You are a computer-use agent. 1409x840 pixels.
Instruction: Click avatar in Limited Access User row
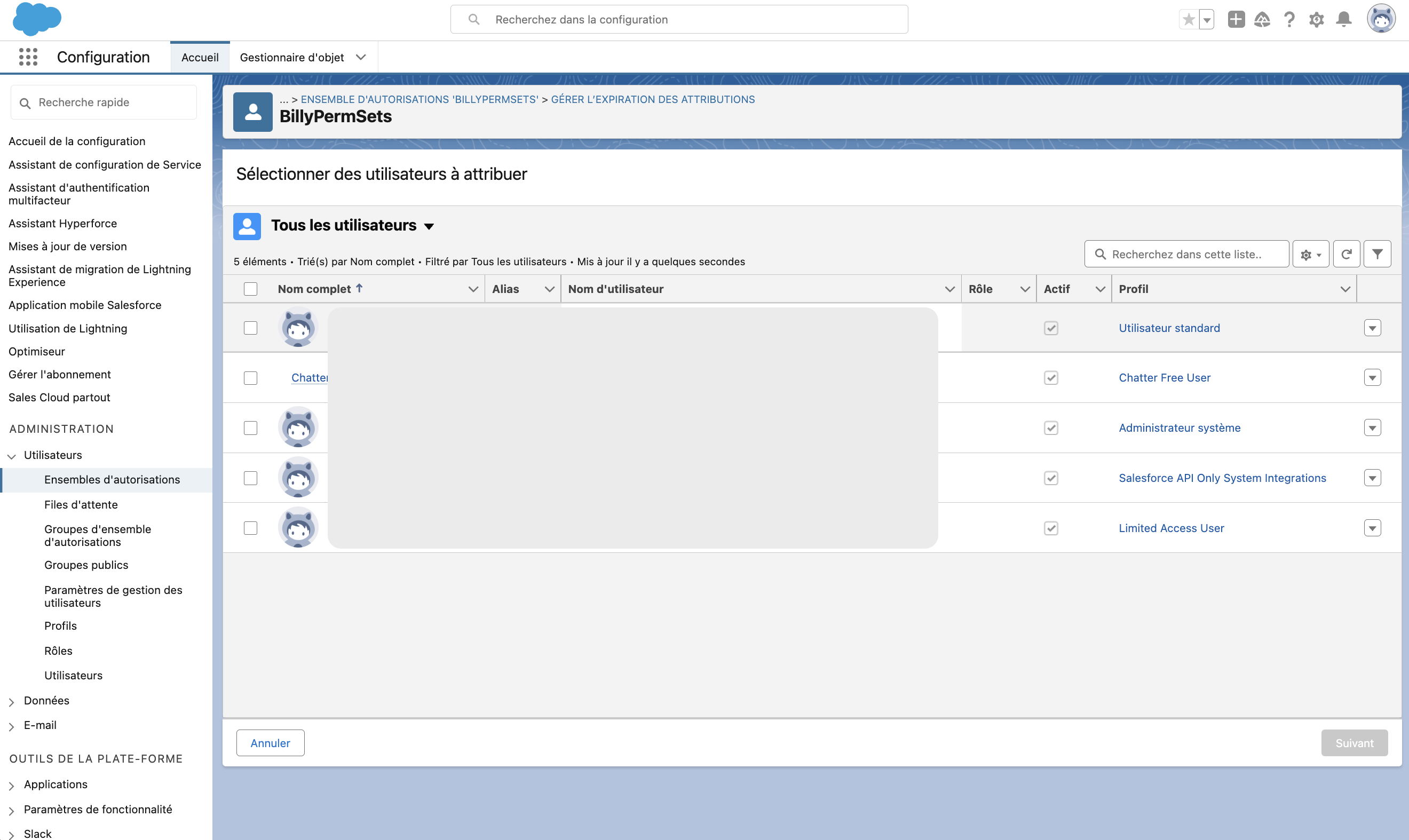[x=298, y=528]
